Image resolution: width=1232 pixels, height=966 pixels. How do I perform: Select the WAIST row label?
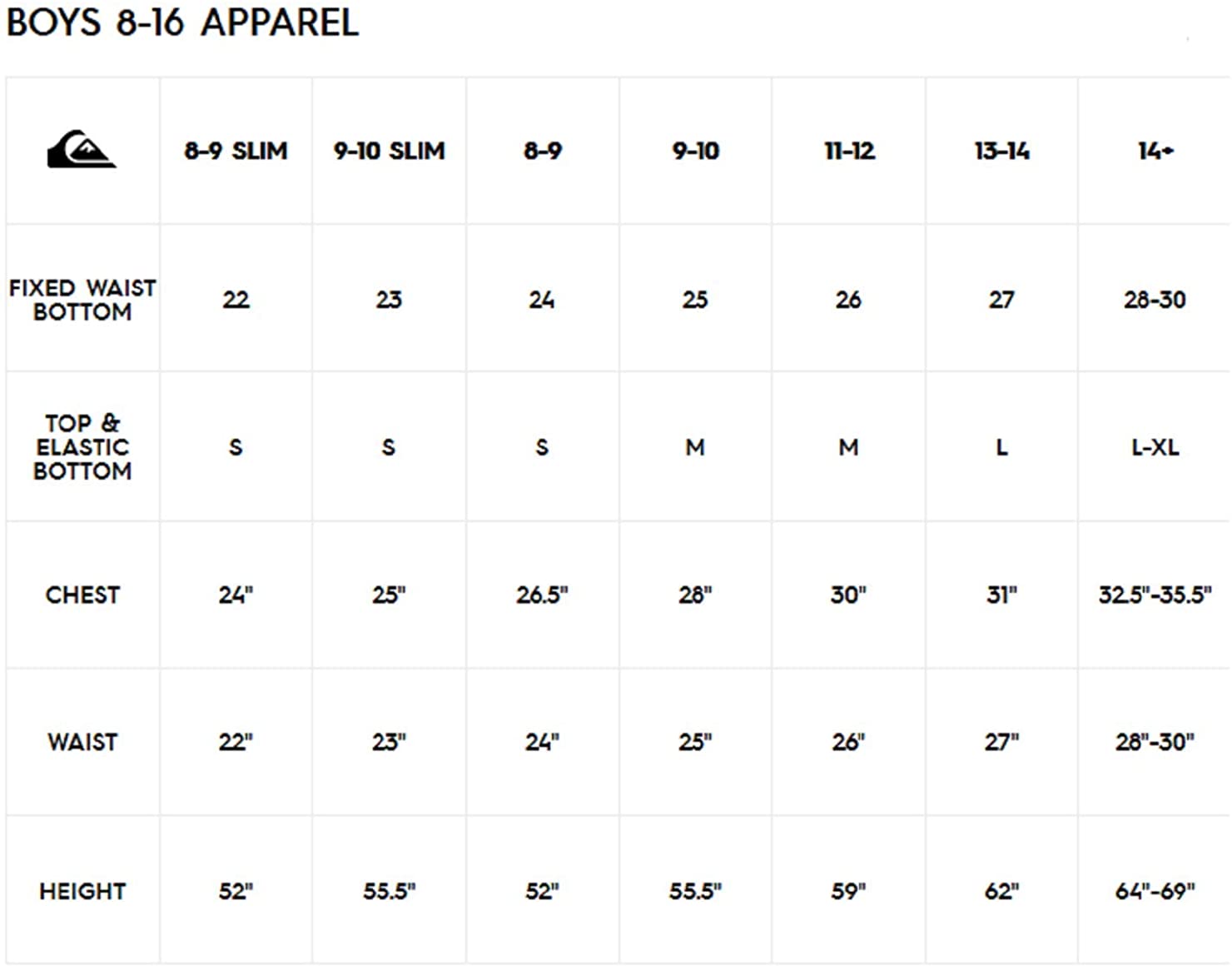82,742
